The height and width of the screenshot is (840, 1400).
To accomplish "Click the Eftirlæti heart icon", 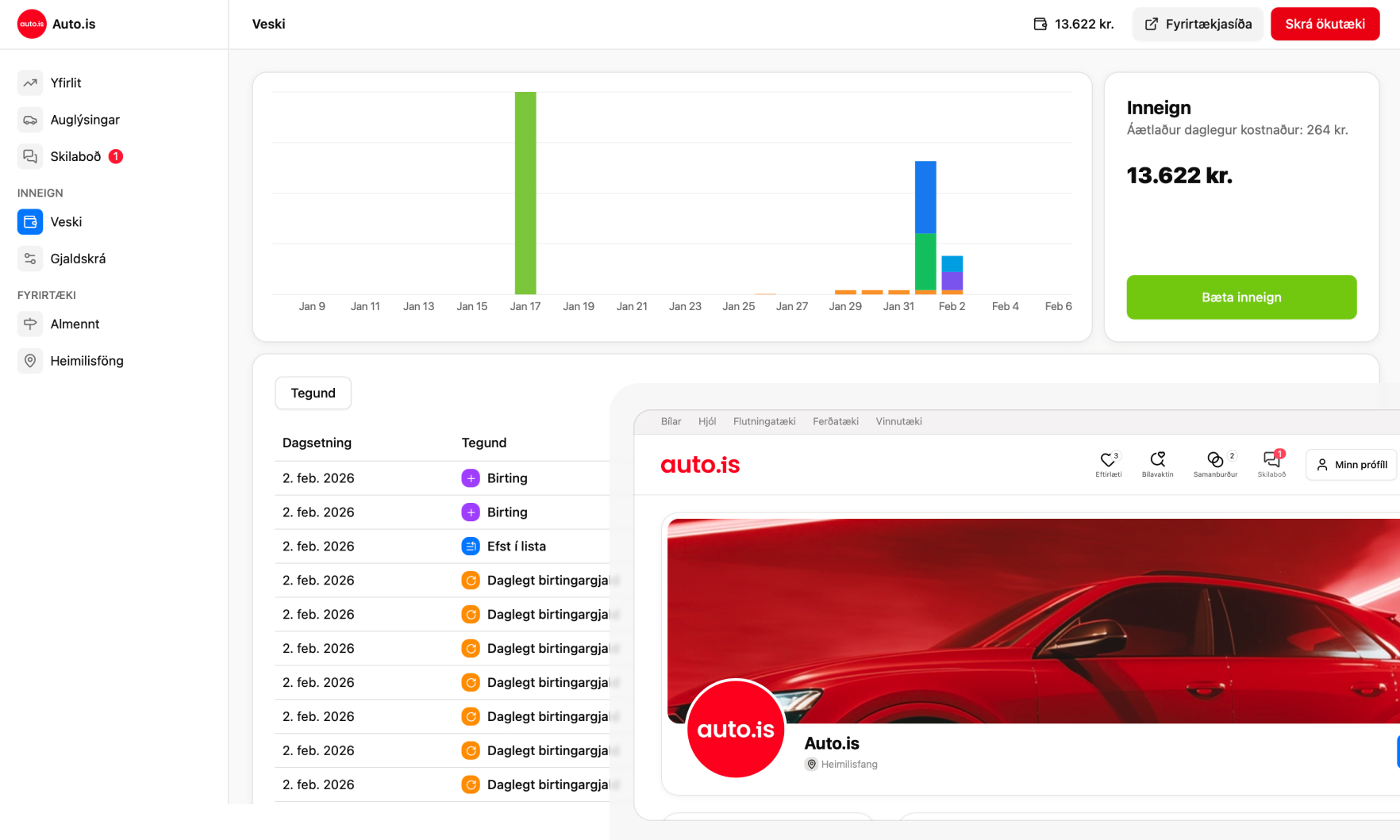I will click(1108, 460).
